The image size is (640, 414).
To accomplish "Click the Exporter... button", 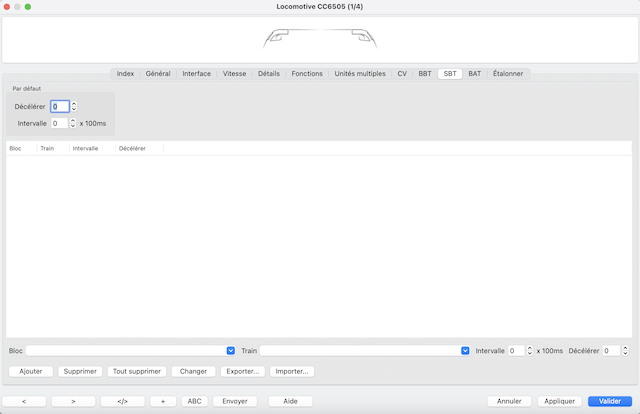I will click(x=243, y=371).
